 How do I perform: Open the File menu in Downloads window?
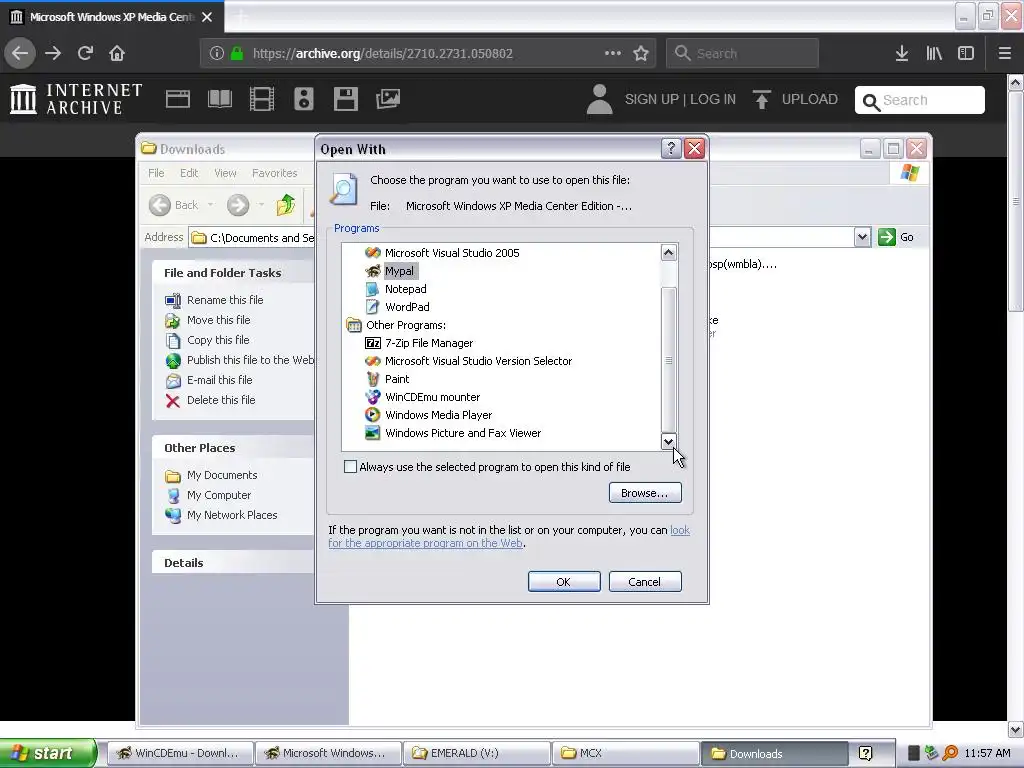click(156, 173)
